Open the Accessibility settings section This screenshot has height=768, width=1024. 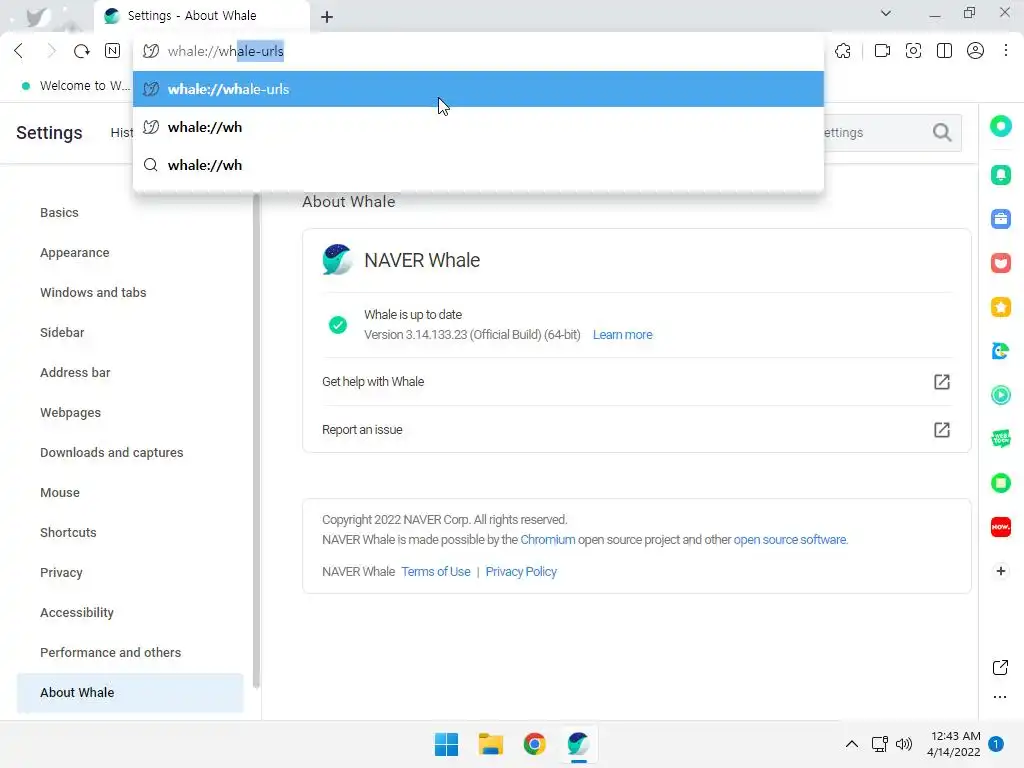click(77, 613)
